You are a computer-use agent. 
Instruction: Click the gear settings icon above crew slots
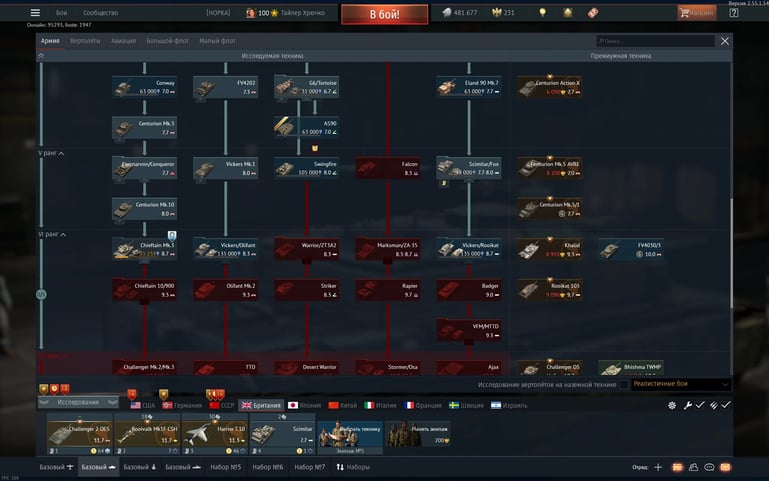coord(672,405)
